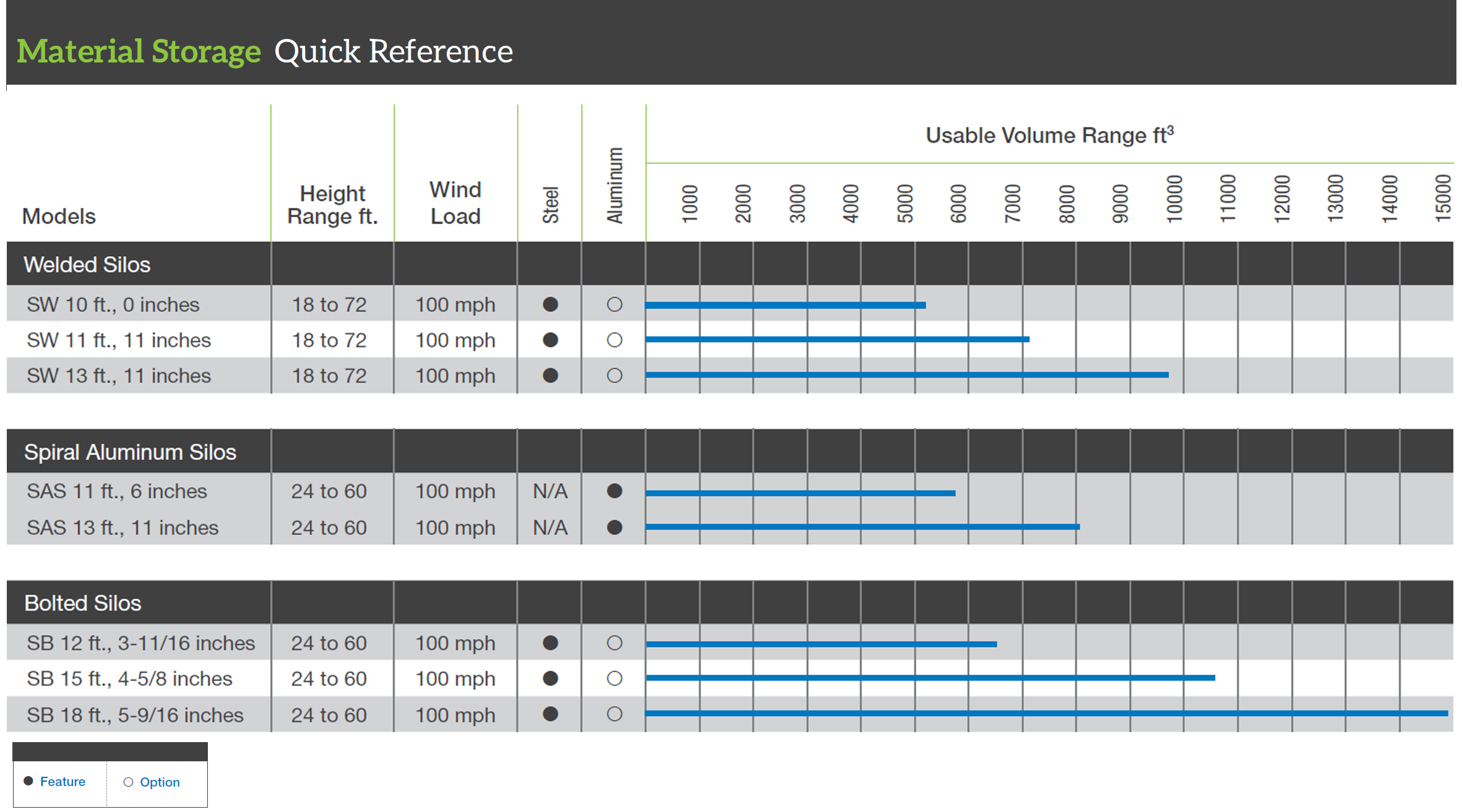Click the filled Steel dot for SW 11 ft., 11 inches
Screen dimensions: 1462x812
[550, 340]
